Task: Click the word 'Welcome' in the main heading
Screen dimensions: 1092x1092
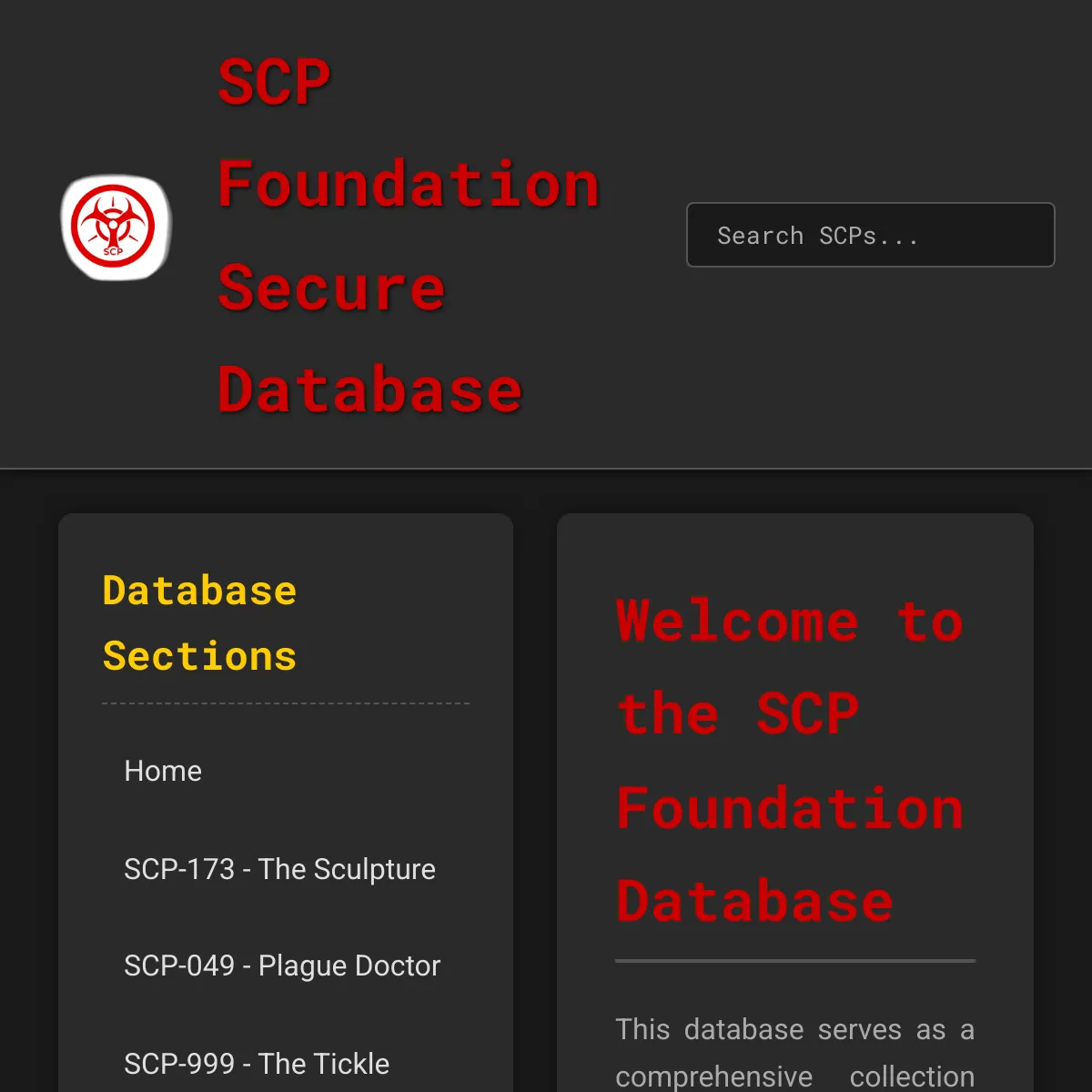Action: (x=737, y=622)
